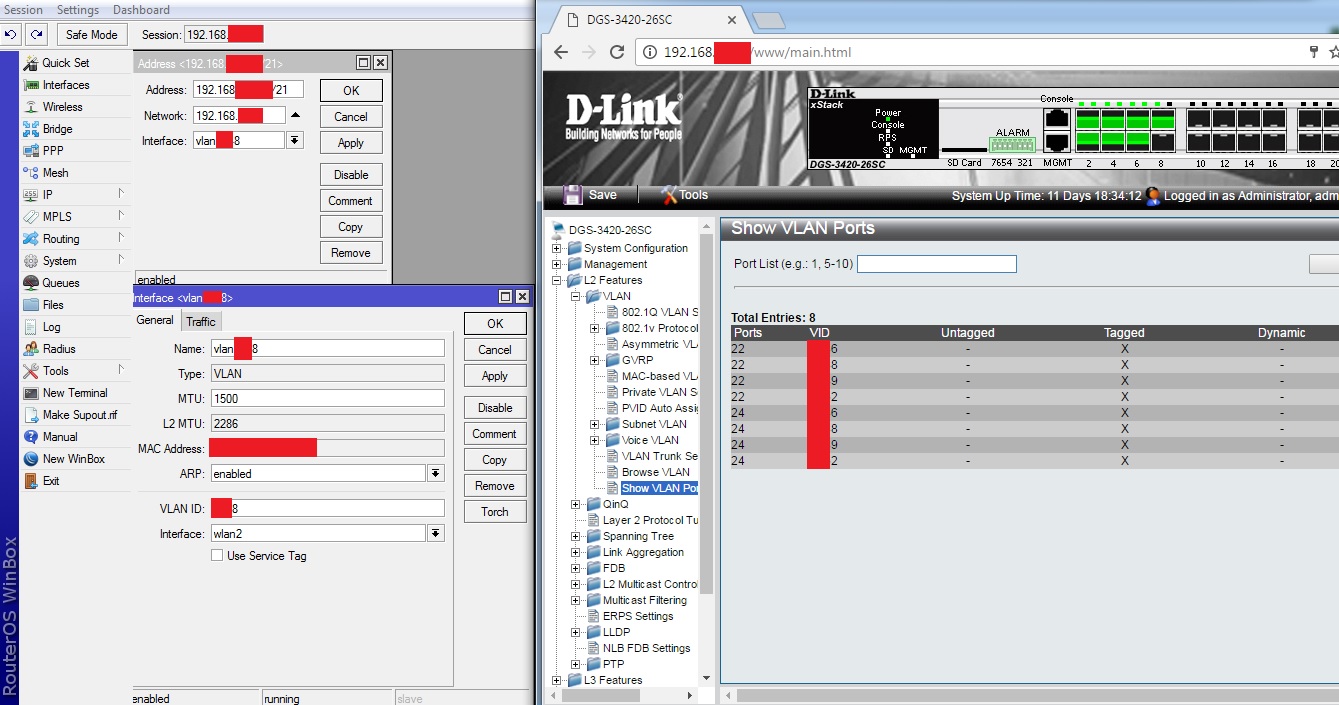Collapse the Network field arrow in Address dialog
Image resolution: width=1339 pixels, height=705 pixels.
[x=295, y=116]
